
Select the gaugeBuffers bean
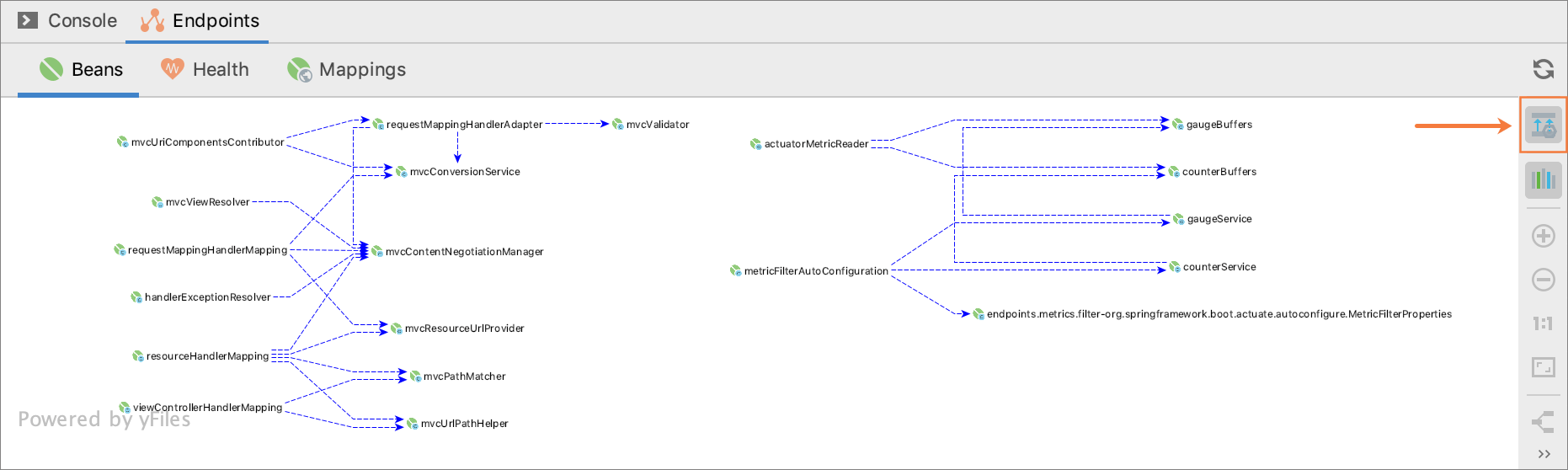coord(1212,125)
